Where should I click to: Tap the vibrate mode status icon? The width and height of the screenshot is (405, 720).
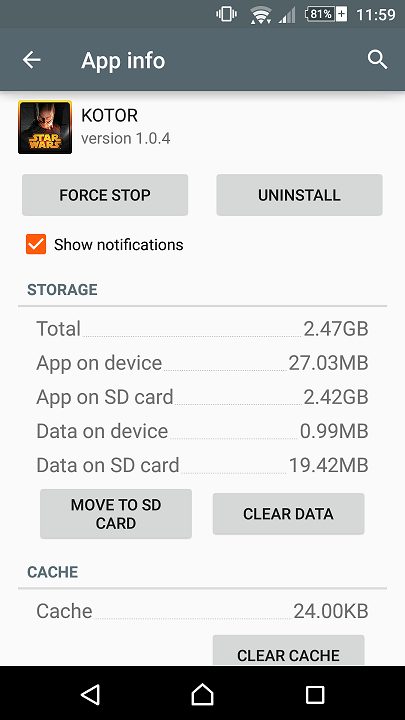(x=226, y=14)
